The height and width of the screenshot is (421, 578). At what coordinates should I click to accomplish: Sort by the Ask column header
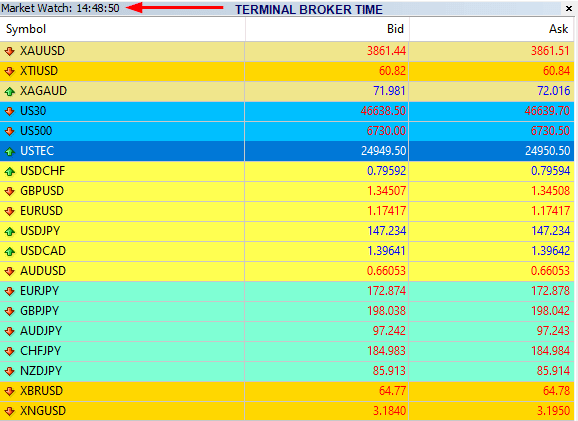(491, 29)
